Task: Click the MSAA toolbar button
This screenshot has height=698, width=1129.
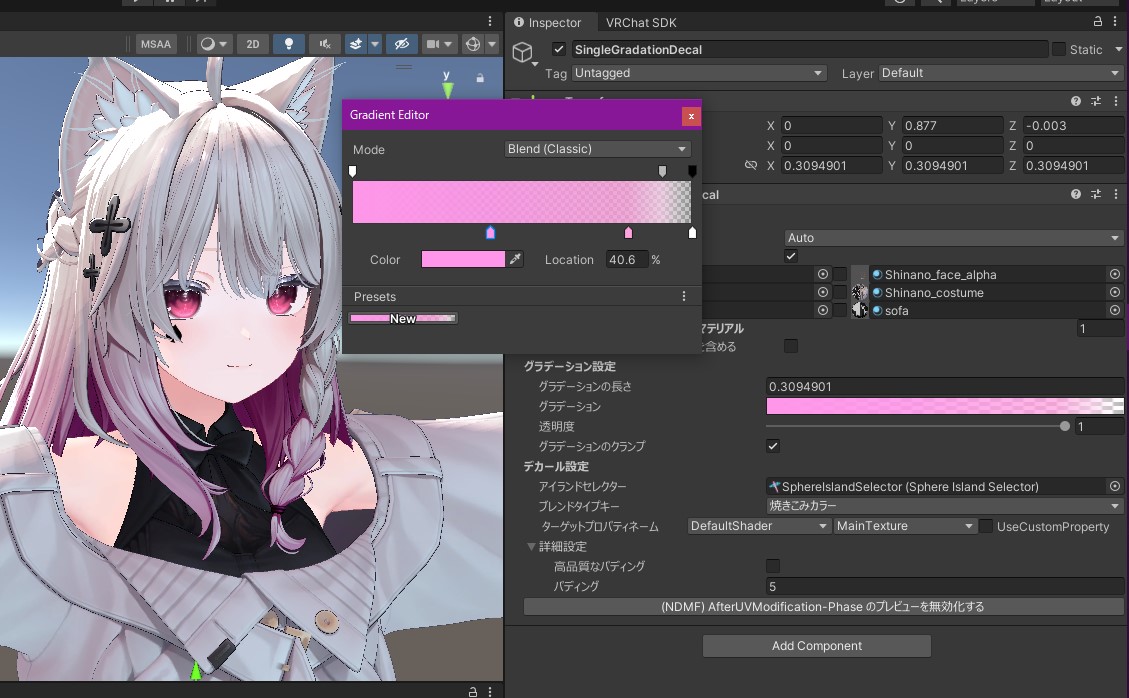Action: pyautogui.click(x=156, y=44)
